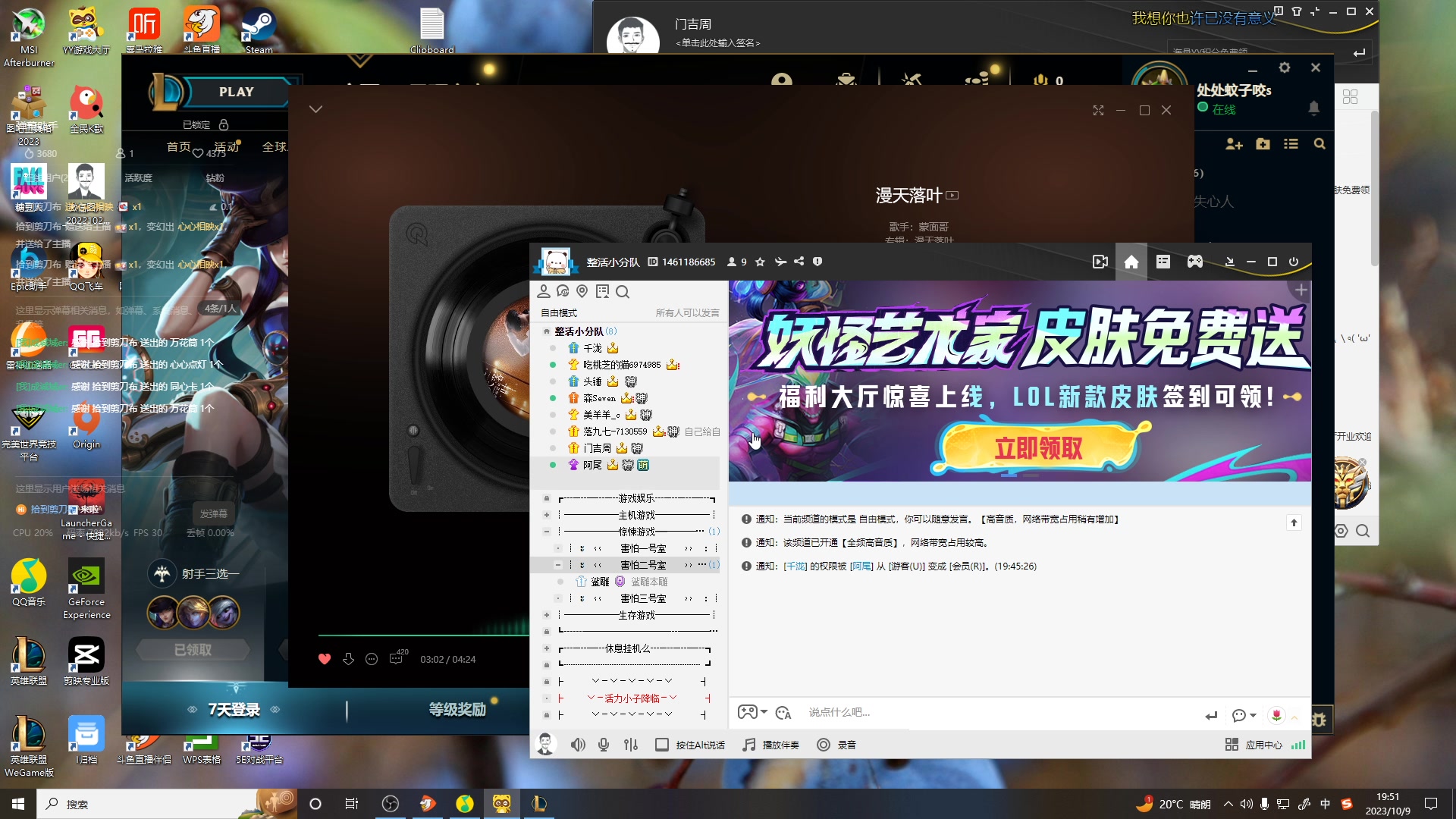Start recording with 录音 button
Viewport: 1456px width, 819px height.
click(836, 745)
